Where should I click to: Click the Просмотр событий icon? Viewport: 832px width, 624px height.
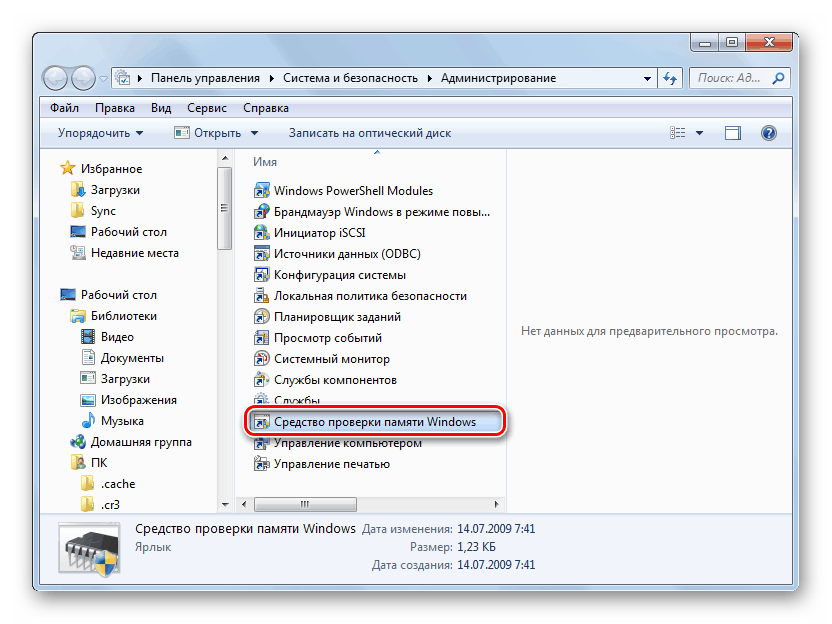click(x=261, y=337)
